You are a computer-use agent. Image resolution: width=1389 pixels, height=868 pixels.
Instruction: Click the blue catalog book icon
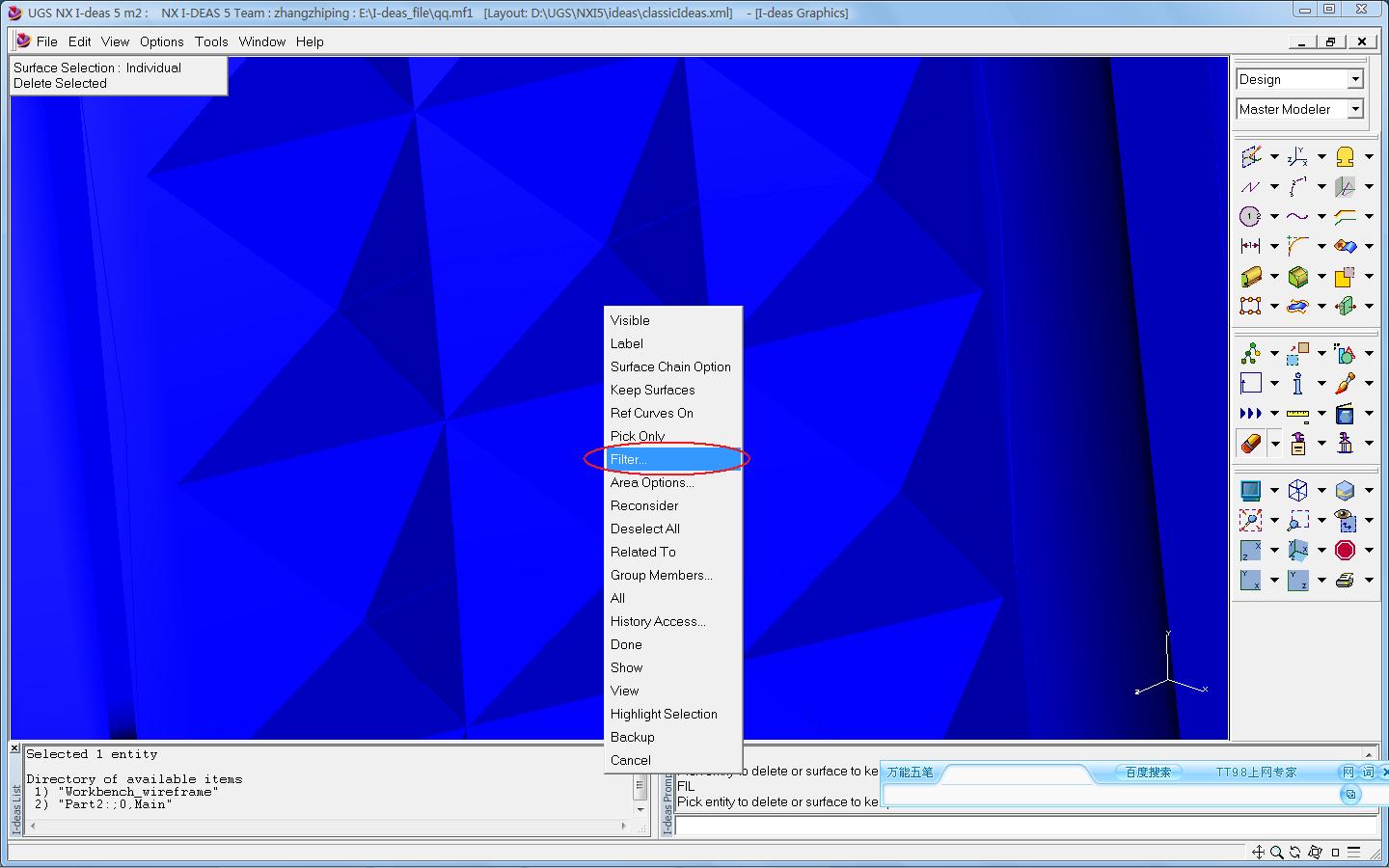pyautogui.click(x=1346, y=414)
